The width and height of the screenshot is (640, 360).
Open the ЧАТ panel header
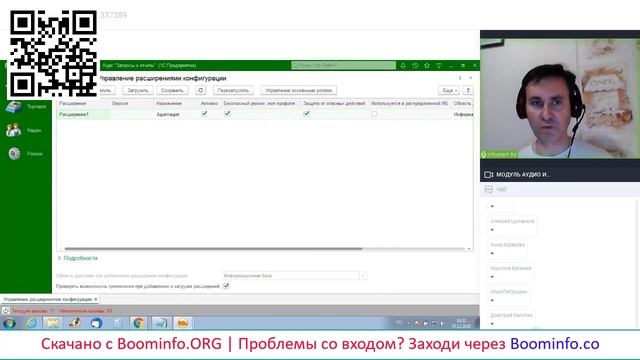[x=560, y=189]
